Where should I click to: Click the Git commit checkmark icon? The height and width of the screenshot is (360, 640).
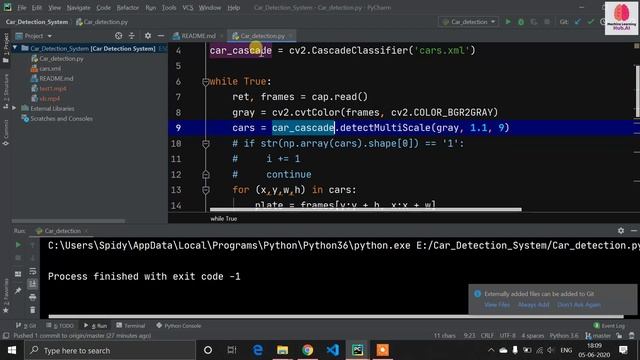(x=591, y=22)
